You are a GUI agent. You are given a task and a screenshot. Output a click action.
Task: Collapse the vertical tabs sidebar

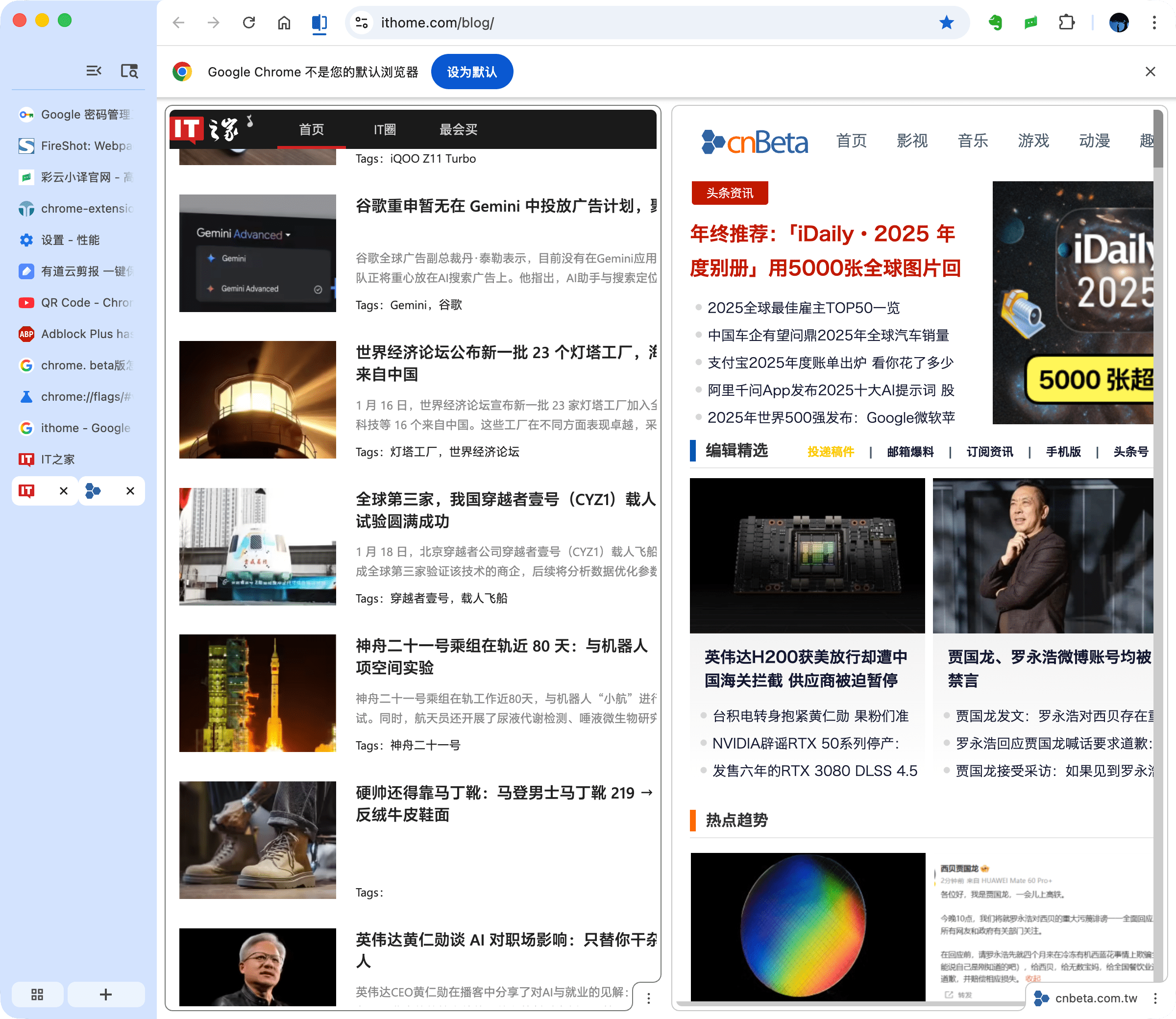[94, 71]
